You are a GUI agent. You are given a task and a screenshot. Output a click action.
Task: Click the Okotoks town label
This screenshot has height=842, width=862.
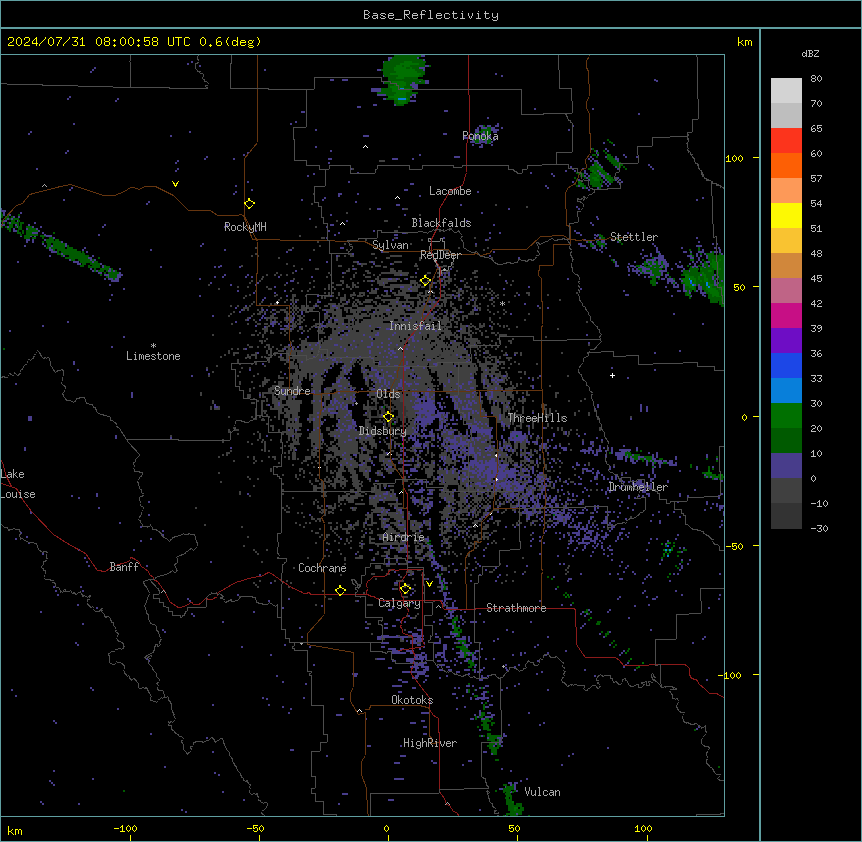pos(412,700)
